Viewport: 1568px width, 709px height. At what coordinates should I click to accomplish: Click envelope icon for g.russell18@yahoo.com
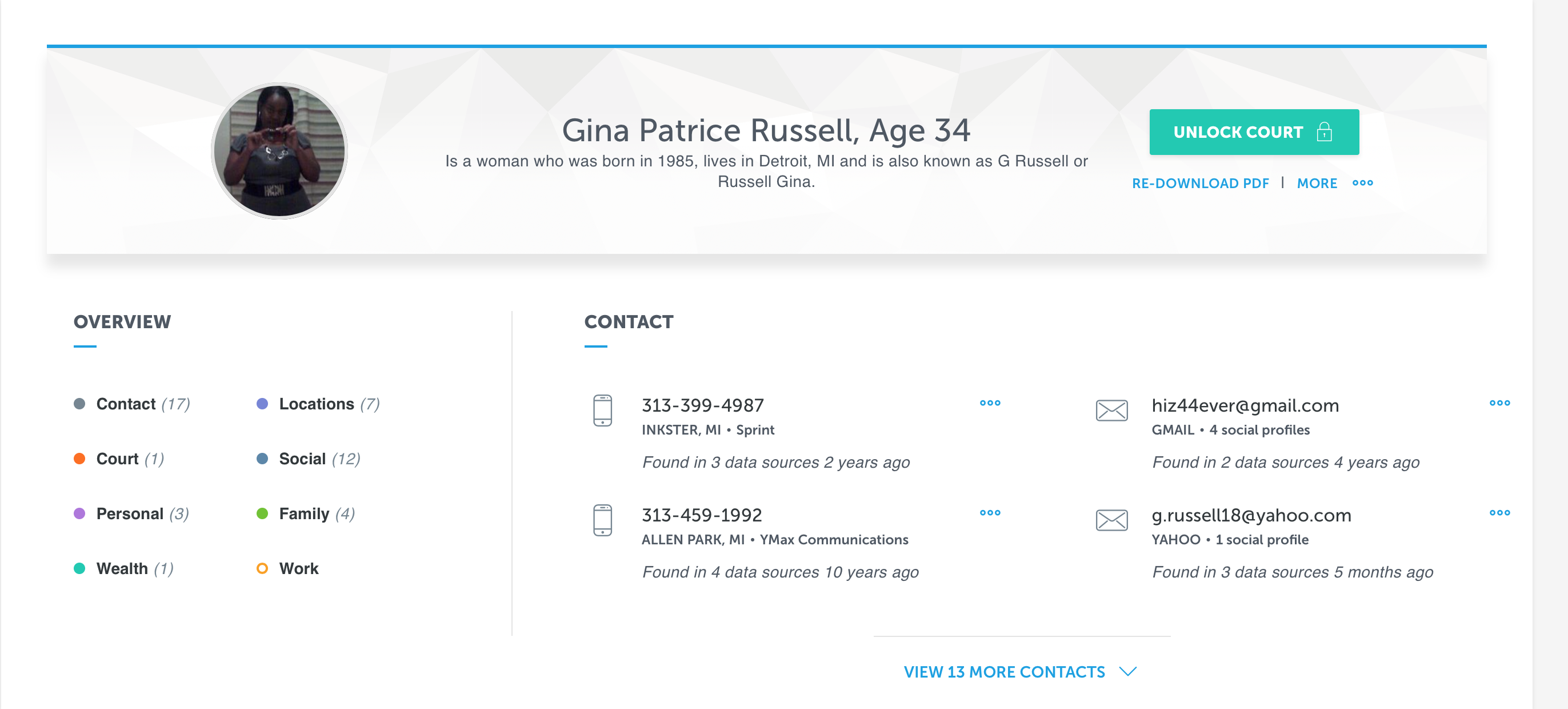[1111, 520]
